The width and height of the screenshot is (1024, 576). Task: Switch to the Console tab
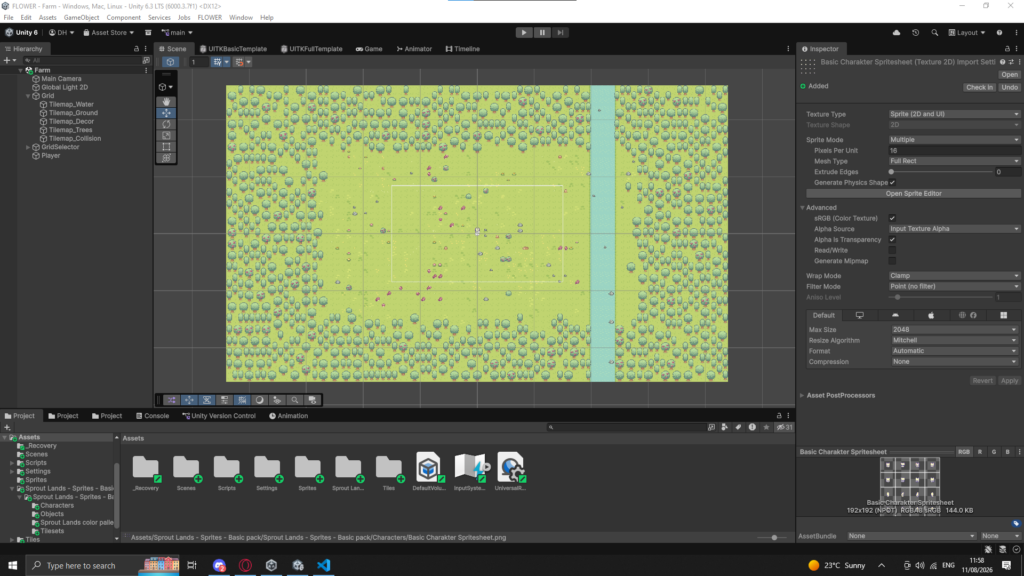point(152,416)
